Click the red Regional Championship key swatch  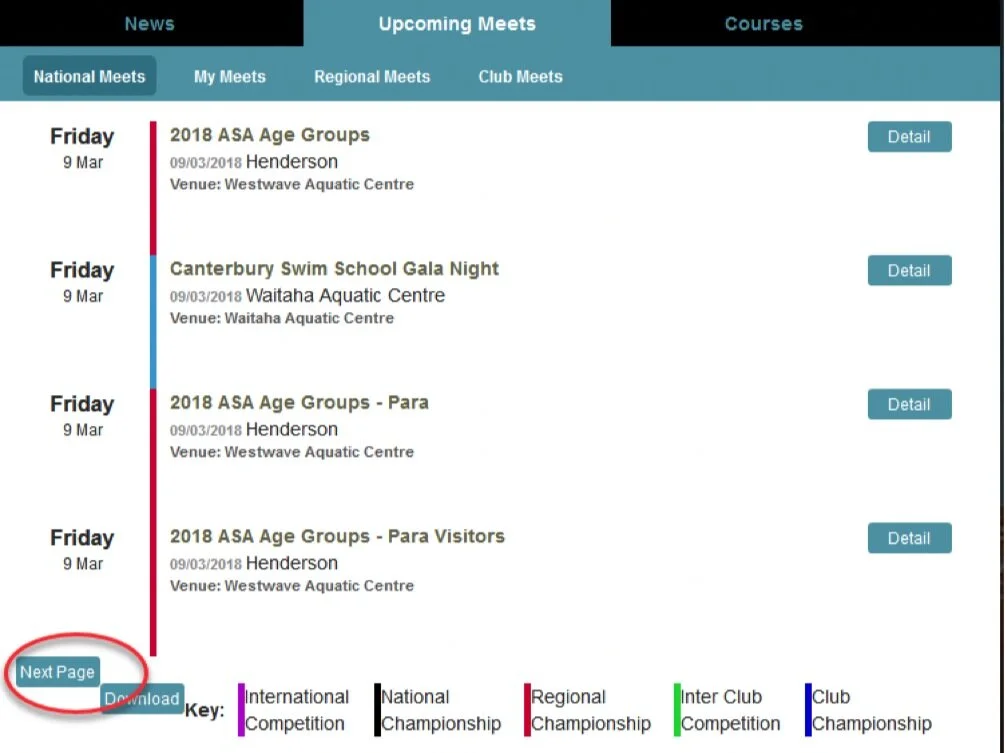[527, 709]
